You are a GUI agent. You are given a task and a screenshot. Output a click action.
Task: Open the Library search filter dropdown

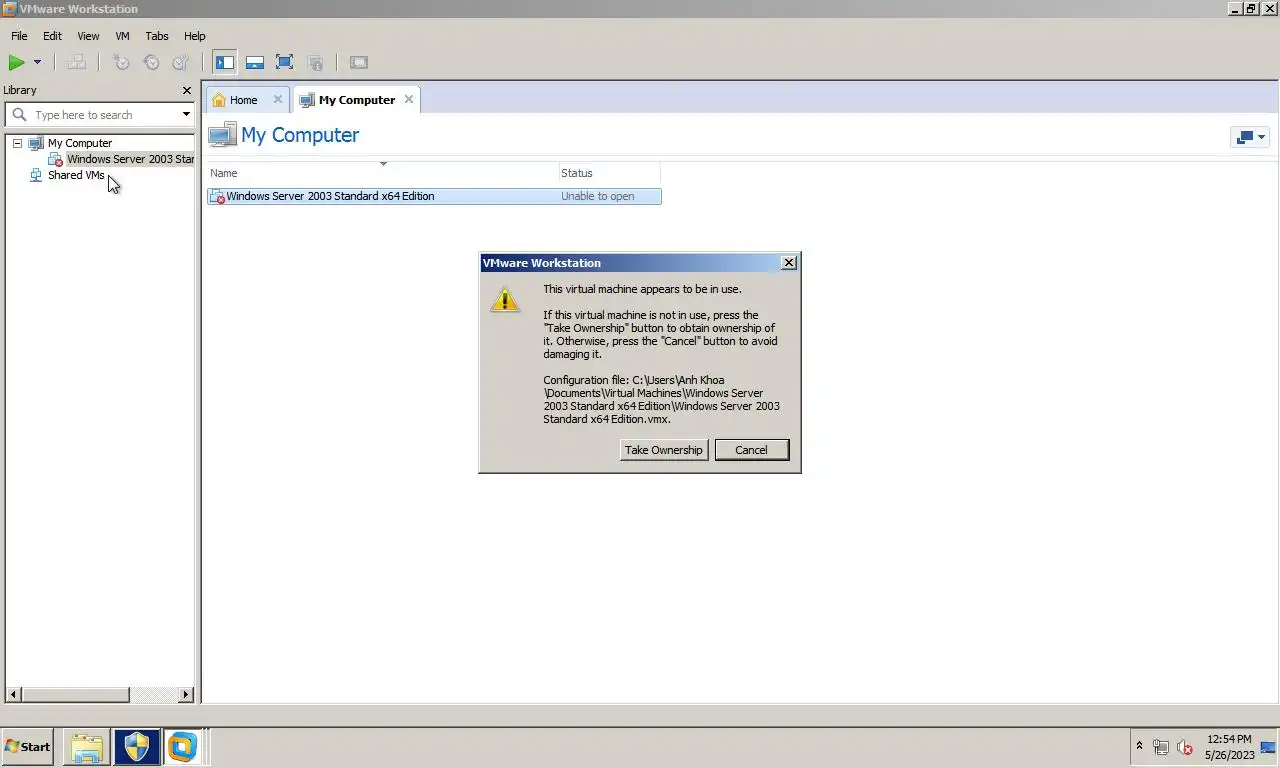coord(186,115)
